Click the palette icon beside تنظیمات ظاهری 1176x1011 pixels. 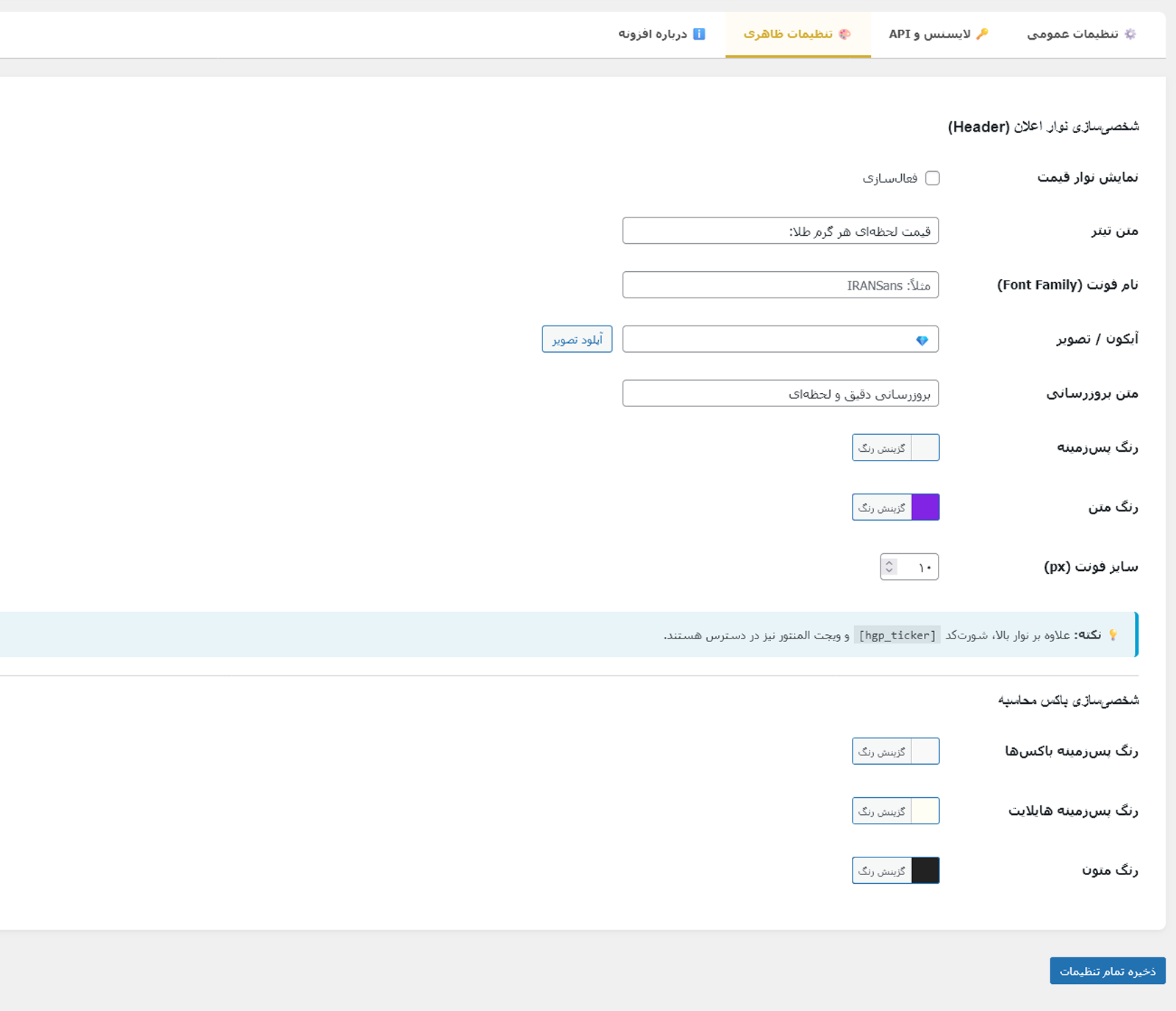click(845, 34)
